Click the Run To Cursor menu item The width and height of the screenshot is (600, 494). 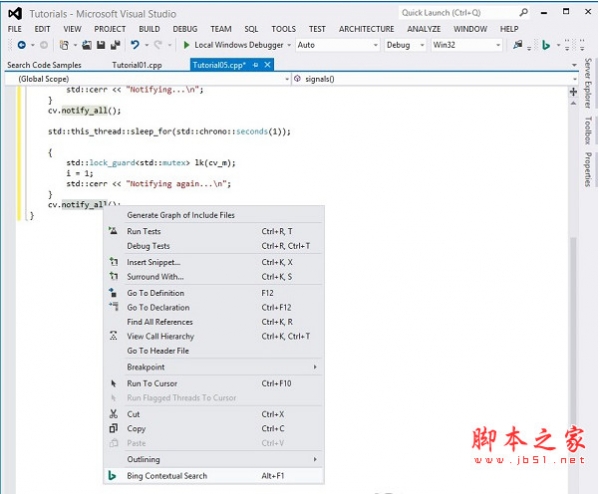[x=214, y=383]
